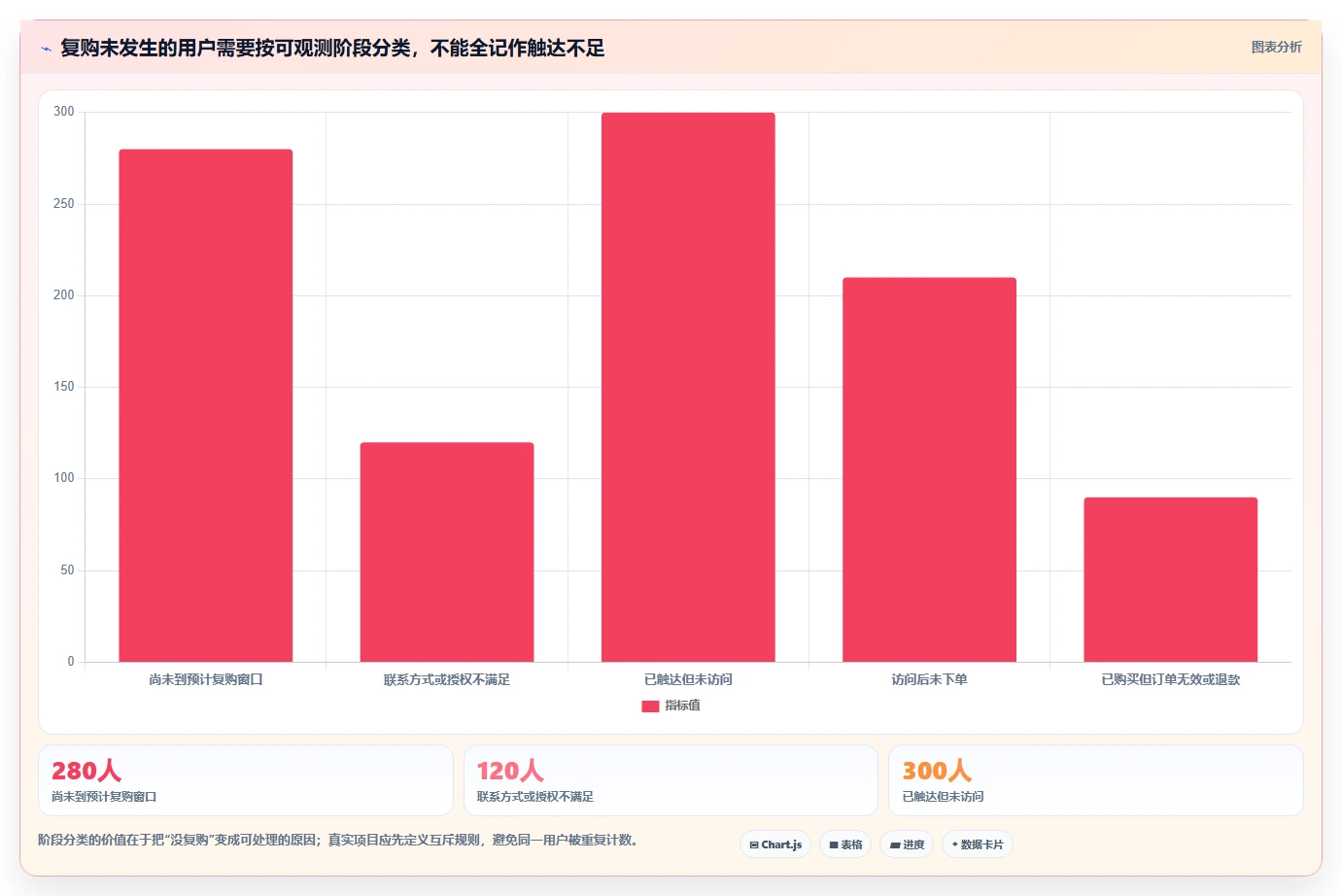
Task: Select the 尚未到预计复购窗口 bar
Action: pyautogui.click(x=206, y=405)
